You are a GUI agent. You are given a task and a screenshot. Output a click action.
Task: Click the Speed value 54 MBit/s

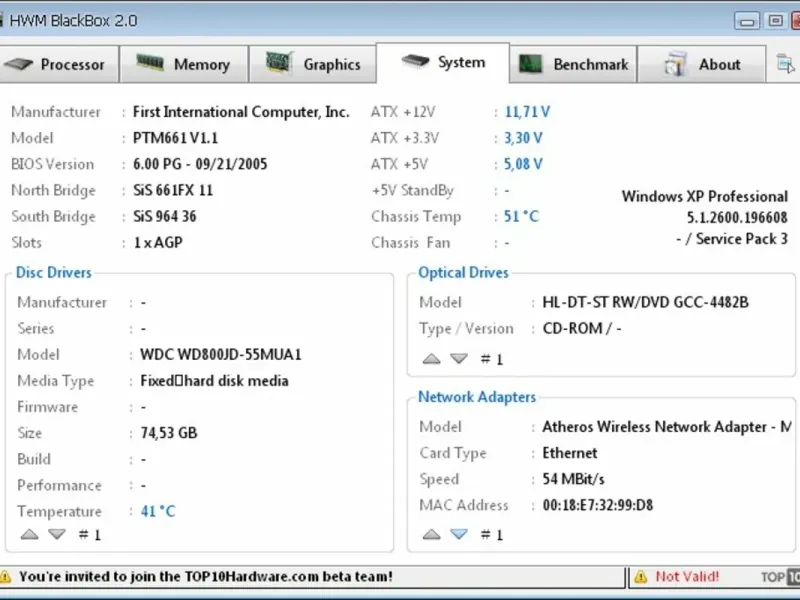(573, 479)
